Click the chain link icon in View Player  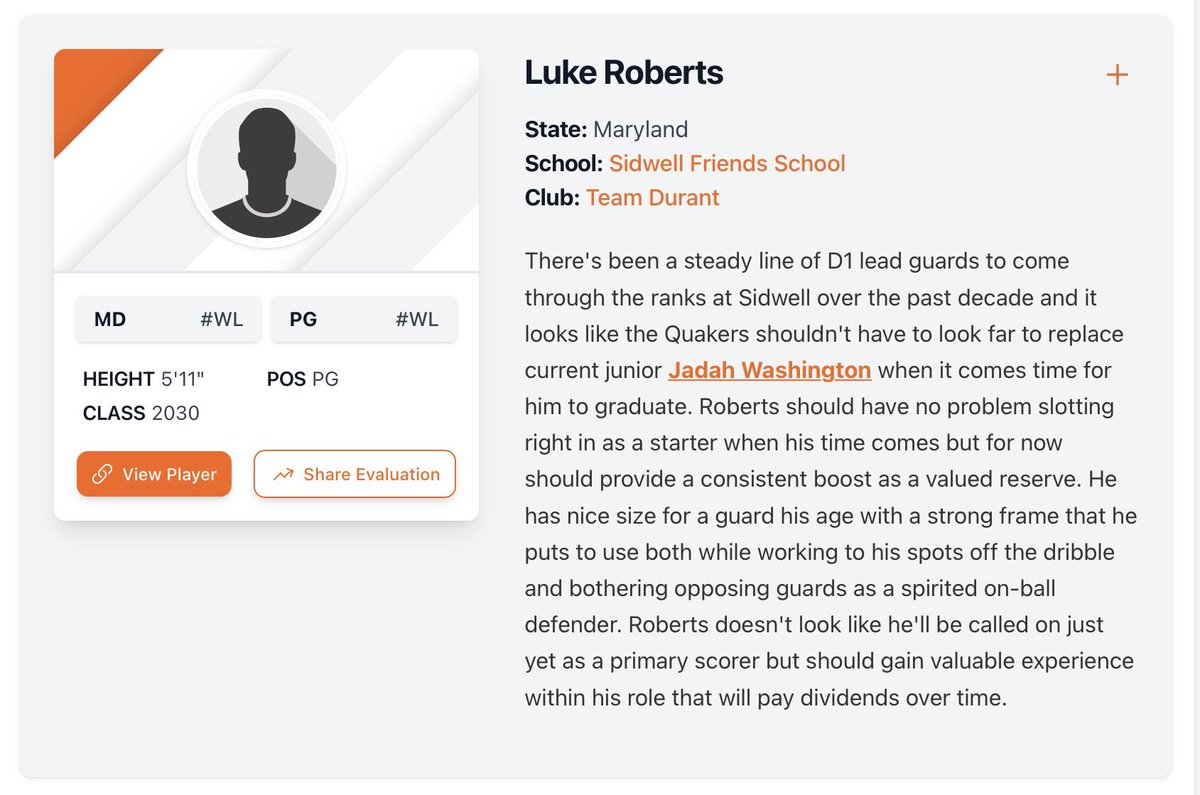click(x=101, y=474)
